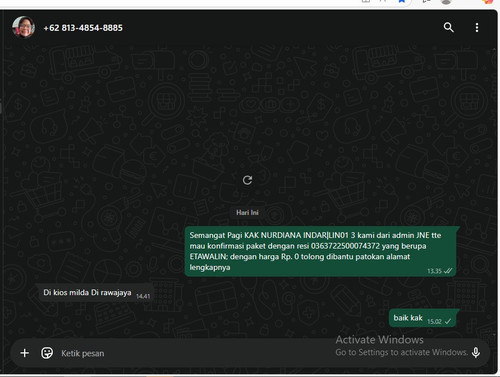Click the Hari Ini date label
The image size is (500, 377).
pyautogui.click(x=247, y=213)
